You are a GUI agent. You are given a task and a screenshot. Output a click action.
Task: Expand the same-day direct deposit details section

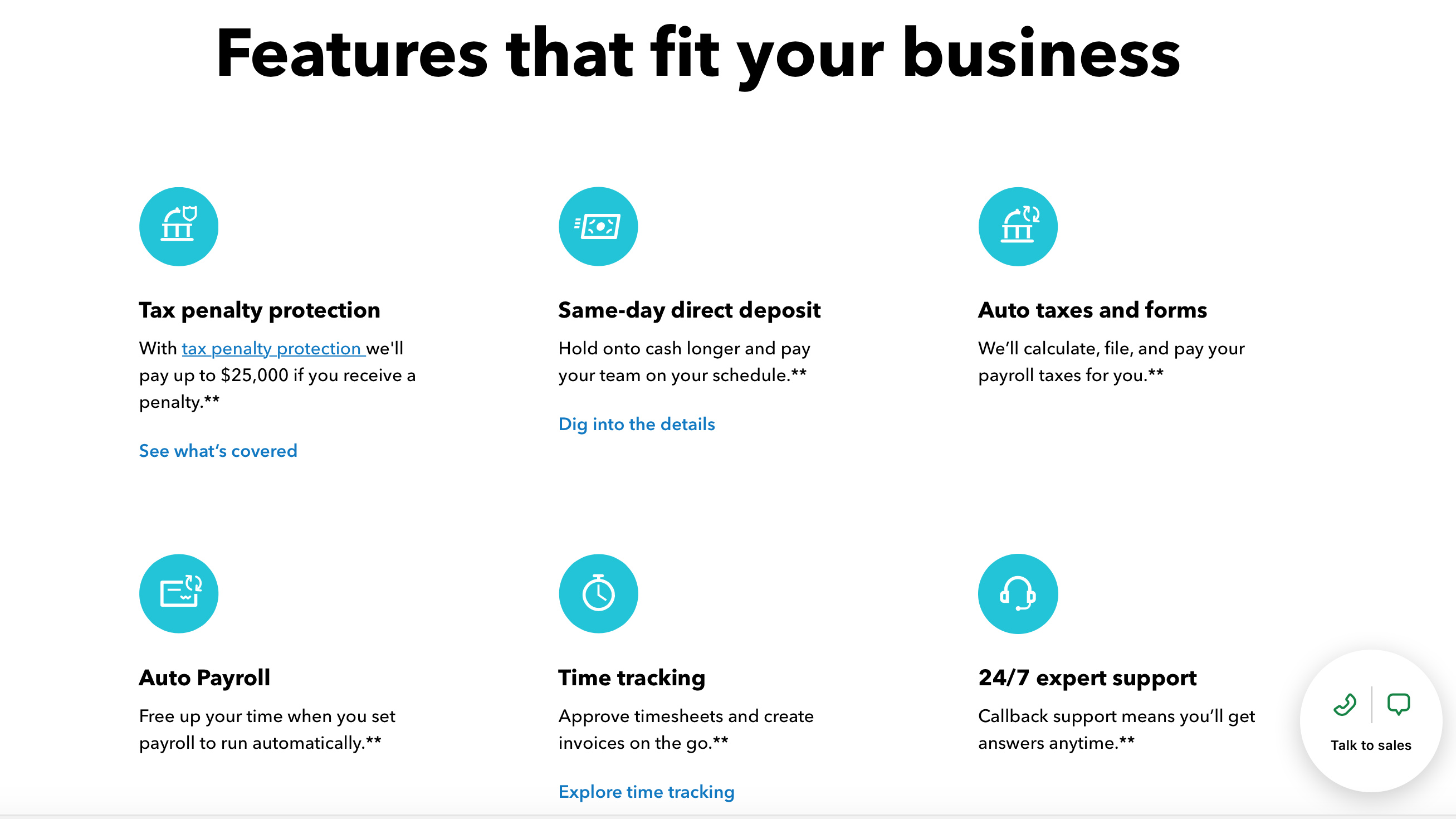click(x=637, y=424)
